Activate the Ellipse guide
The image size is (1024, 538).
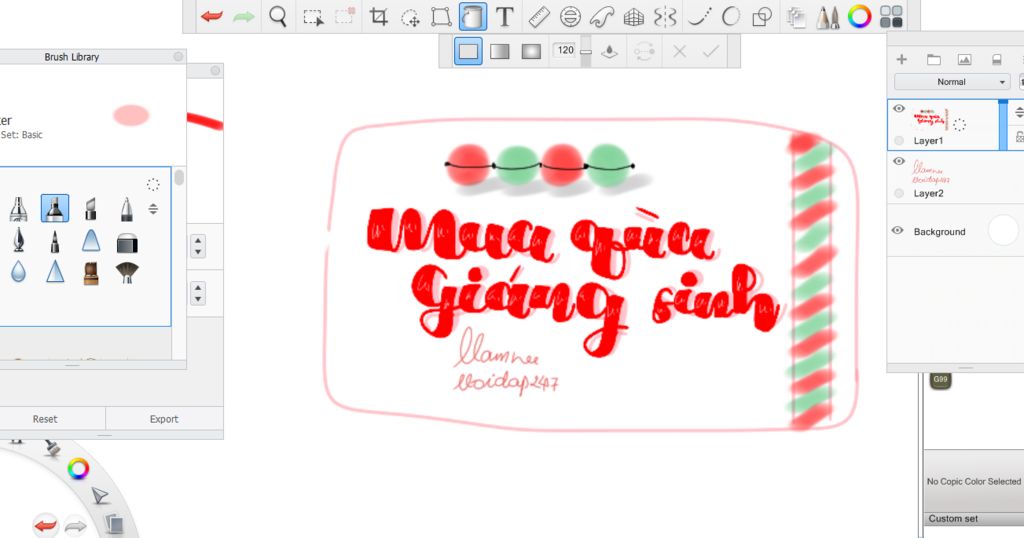tap(570, 16)
